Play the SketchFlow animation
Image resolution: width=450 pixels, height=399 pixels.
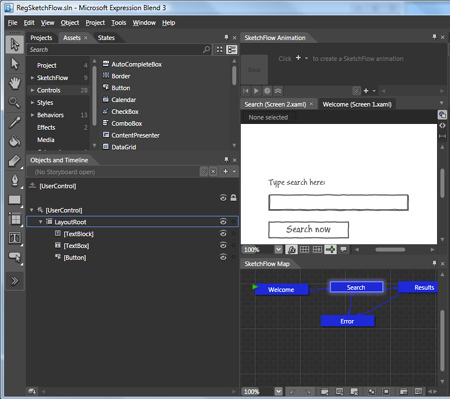click(x=256, y=91)
